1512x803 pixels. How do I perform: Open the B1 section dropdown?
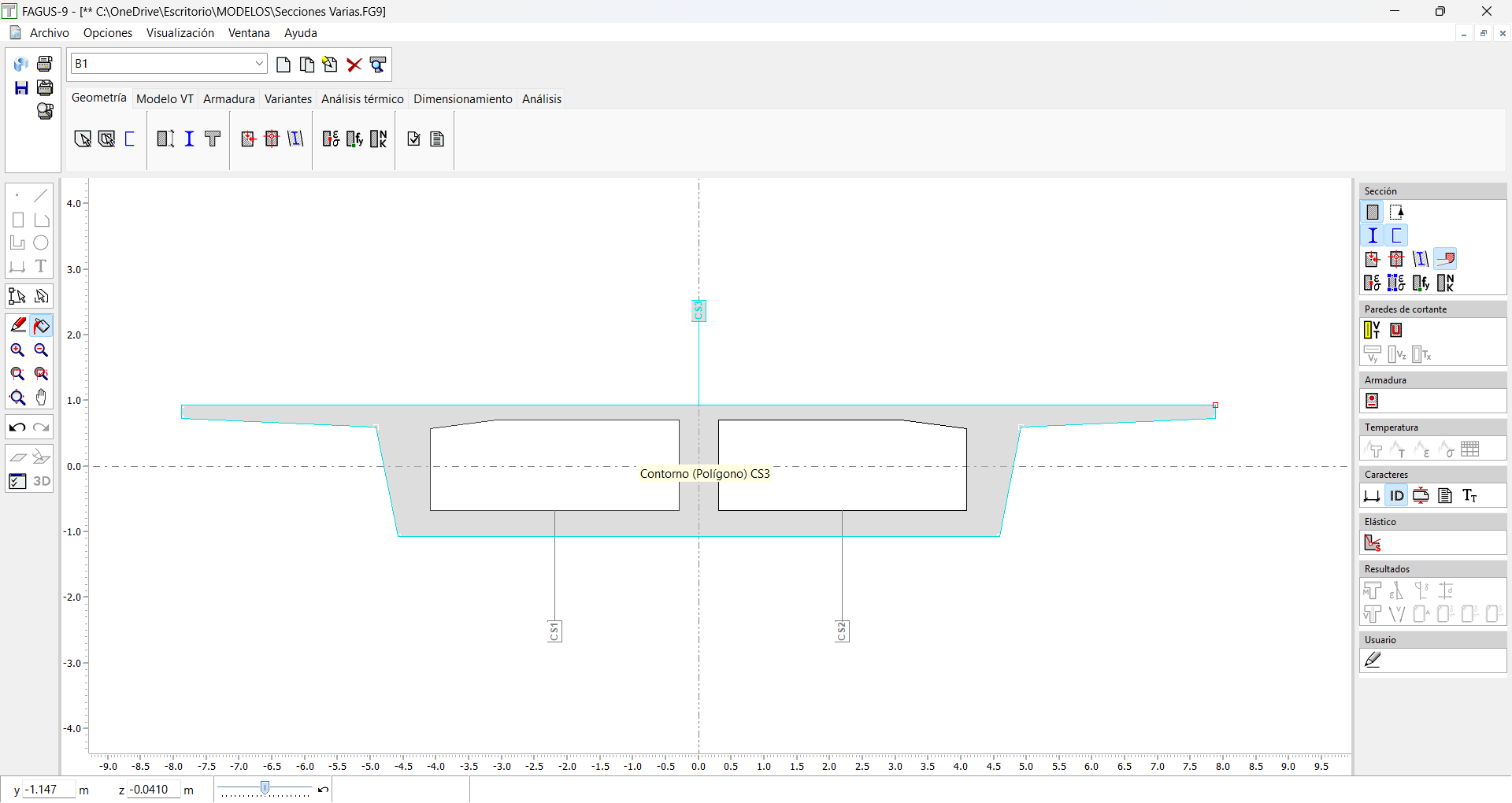pos(259,64)
